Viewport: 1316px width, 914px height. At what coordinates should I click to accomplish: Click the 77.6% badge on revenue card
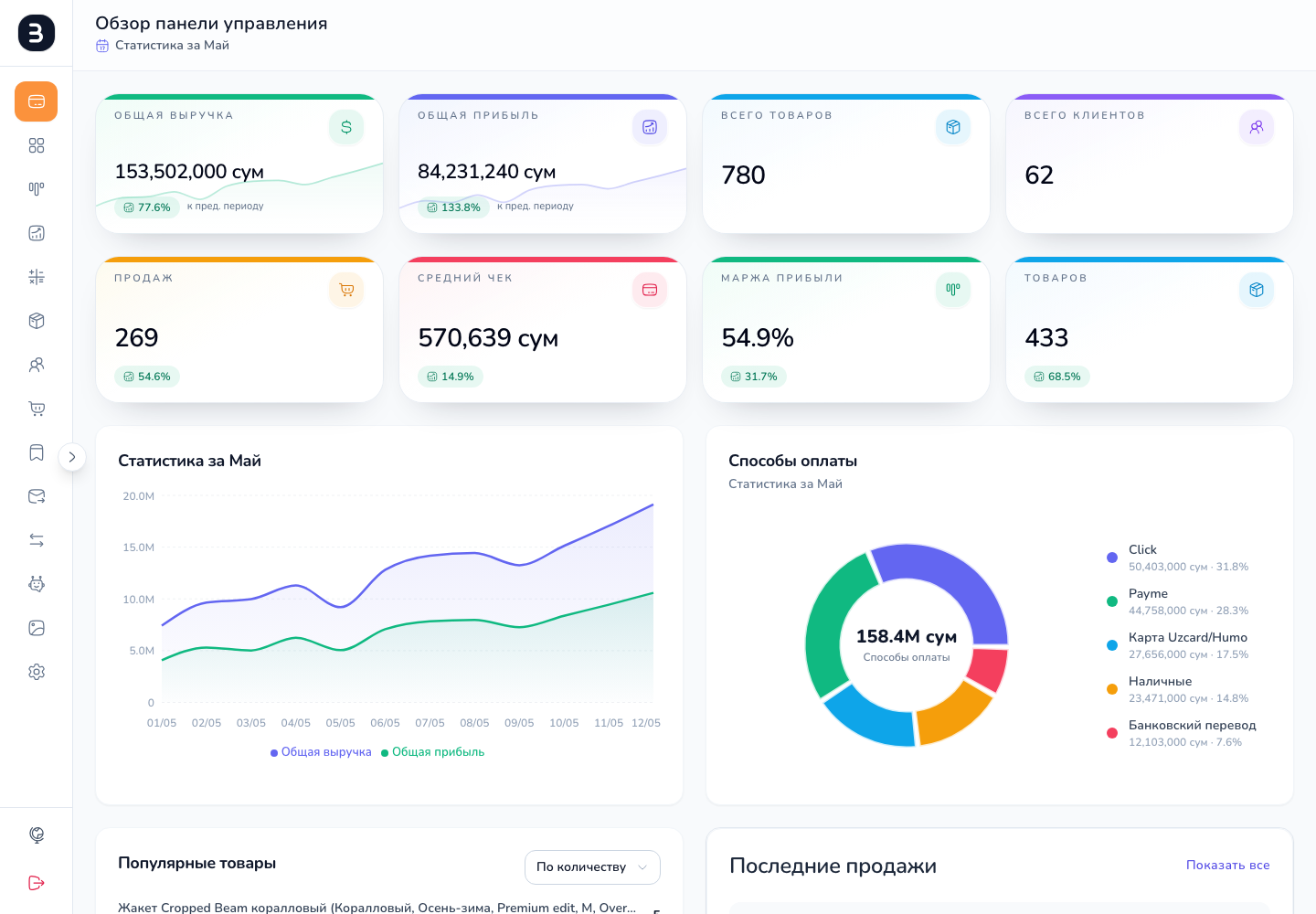(147, 207)
